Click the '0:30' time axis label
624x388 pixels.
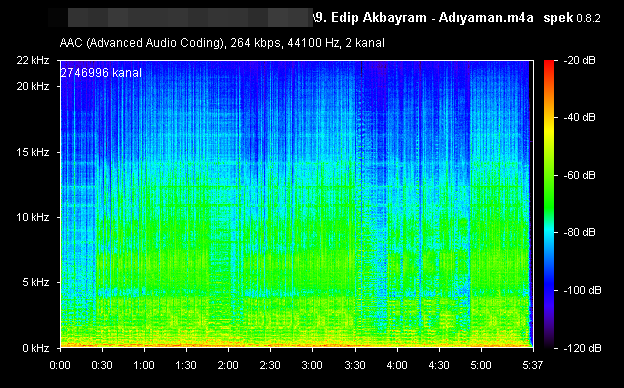click(102, 365)
